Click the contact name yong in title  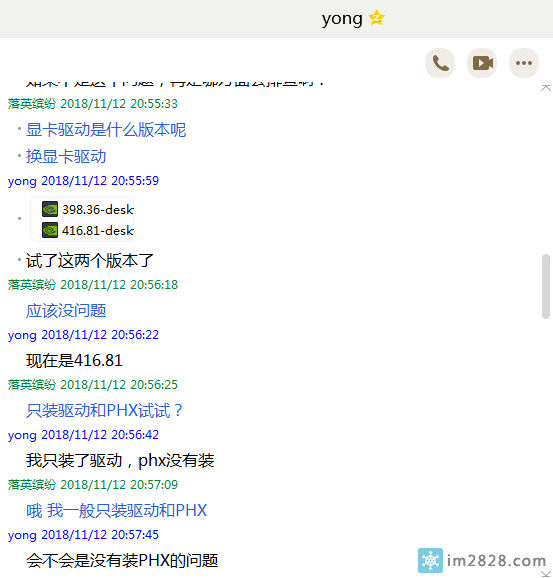click(342, 19)
